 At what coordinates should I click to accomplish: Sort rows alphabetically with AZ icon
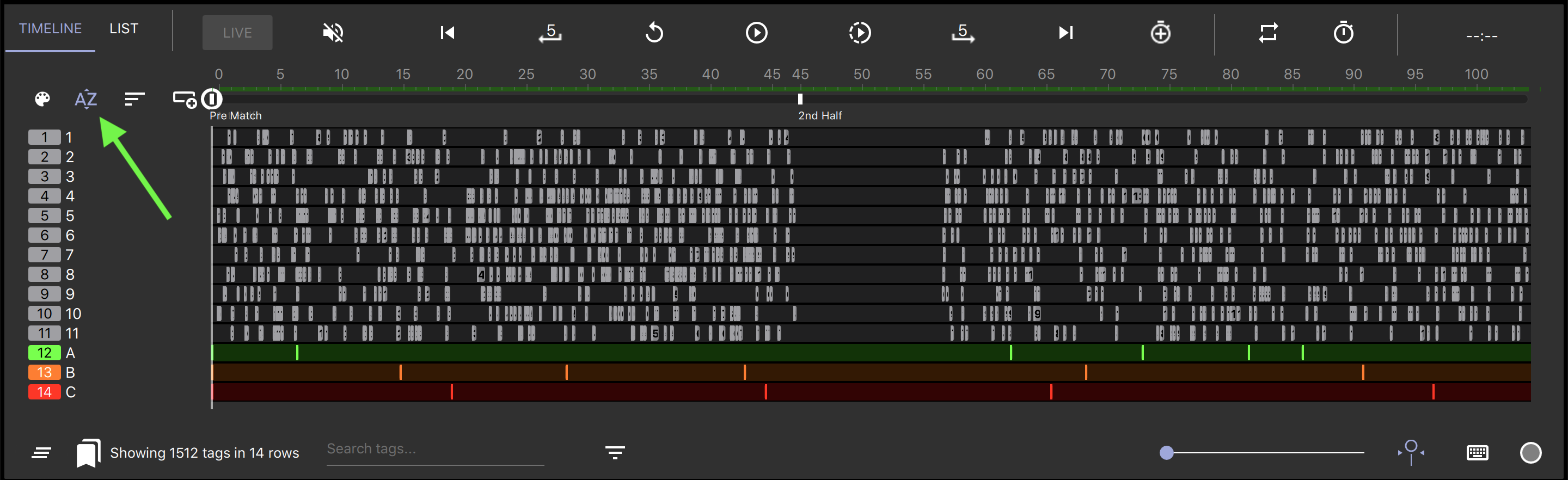click(86, 99)
